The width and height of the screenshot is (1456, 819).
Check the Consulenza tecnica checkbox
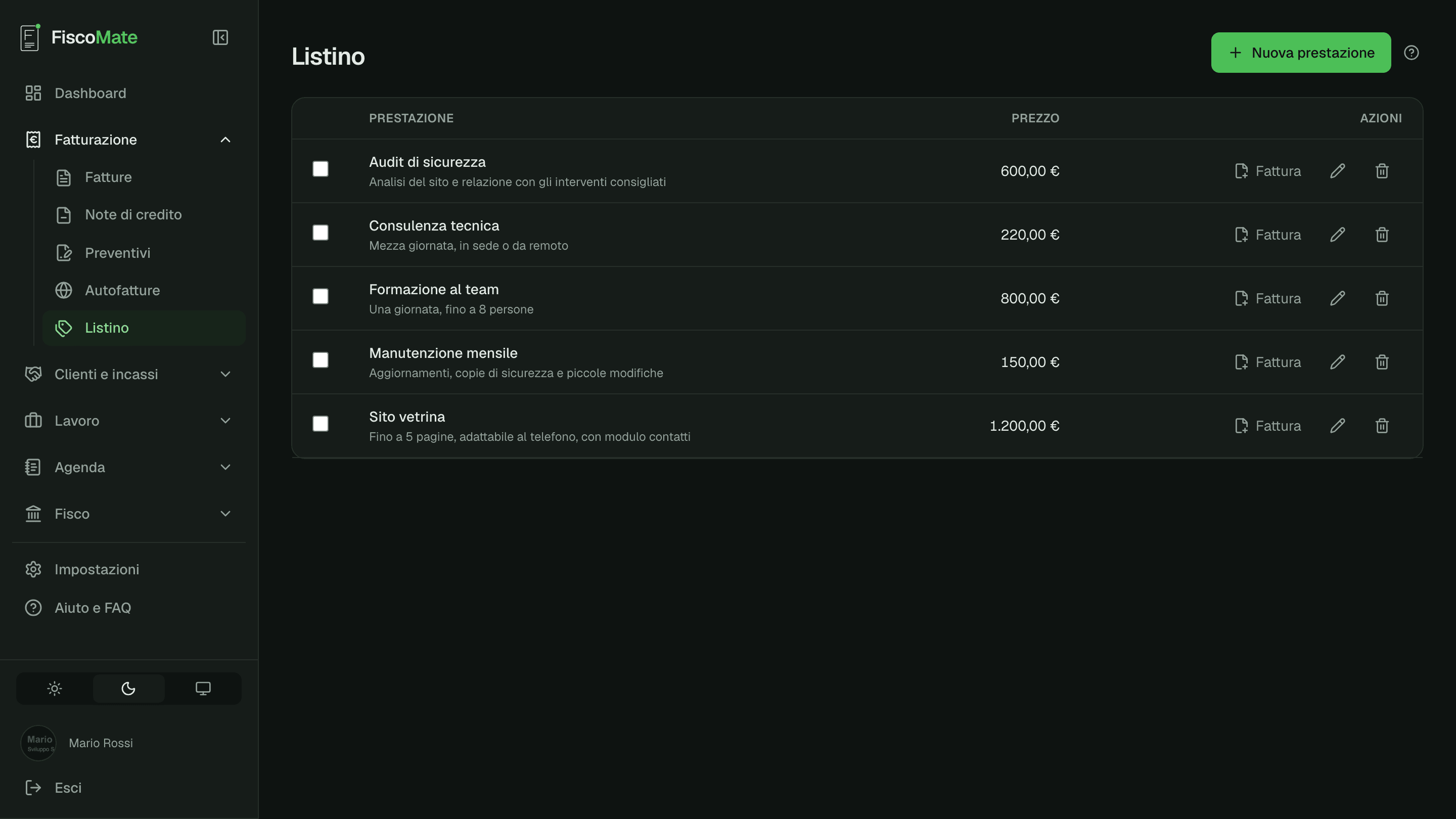click(321, 233)
